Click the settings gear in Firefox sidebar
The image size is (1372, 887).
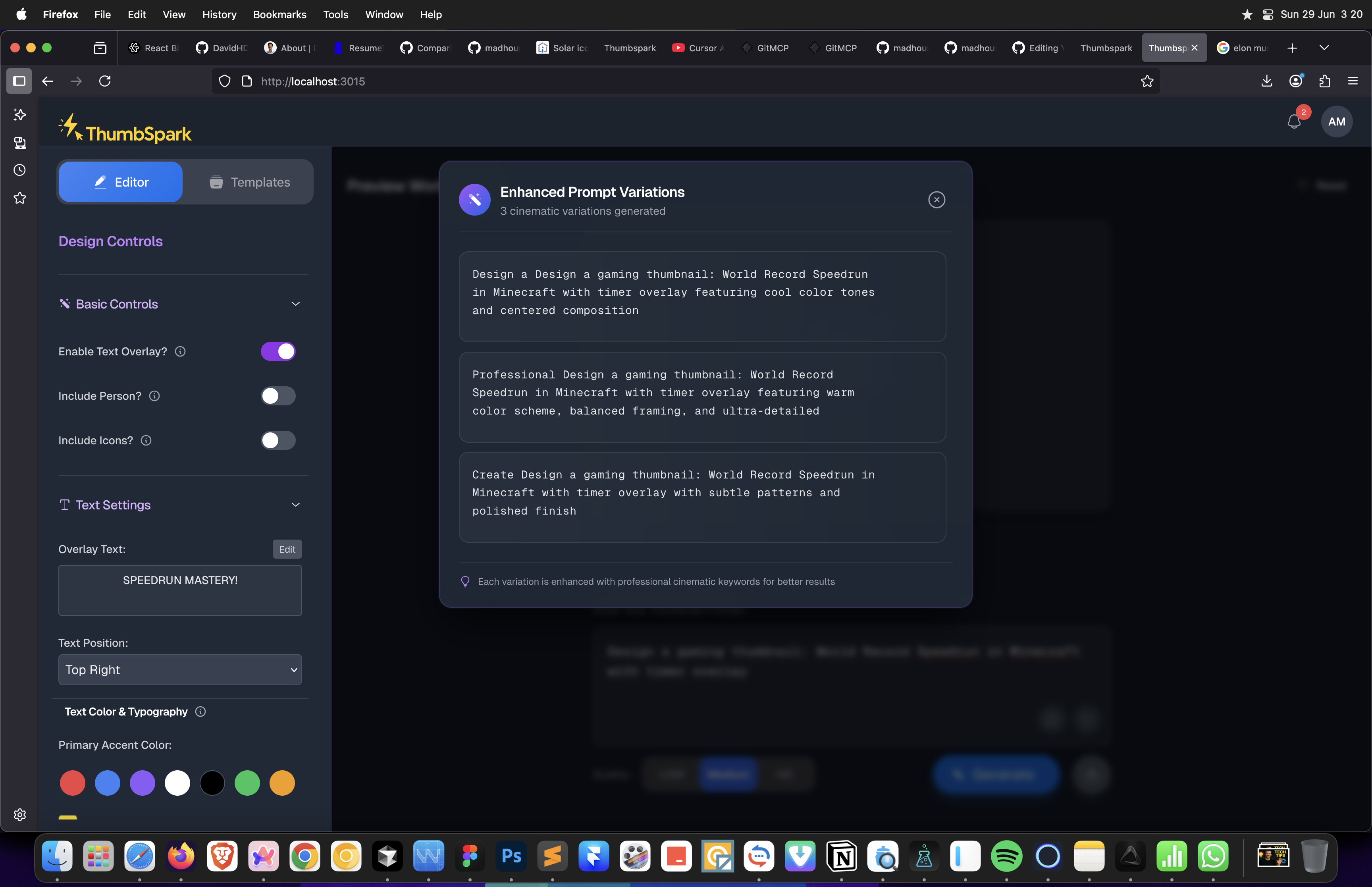[x=19, y=814]
